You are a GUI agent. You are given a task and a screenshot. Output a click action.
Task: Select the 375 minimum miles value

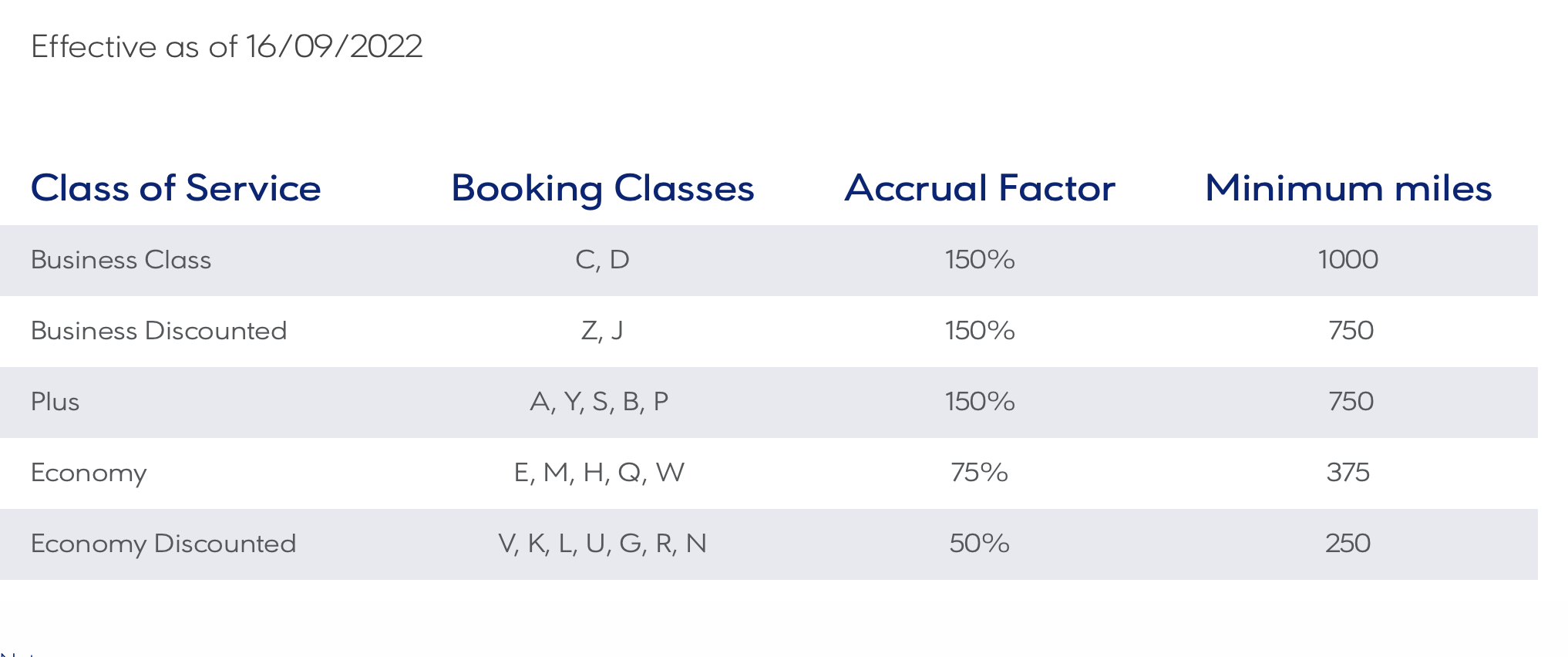pyautogui.click(x=1348, y=473)
